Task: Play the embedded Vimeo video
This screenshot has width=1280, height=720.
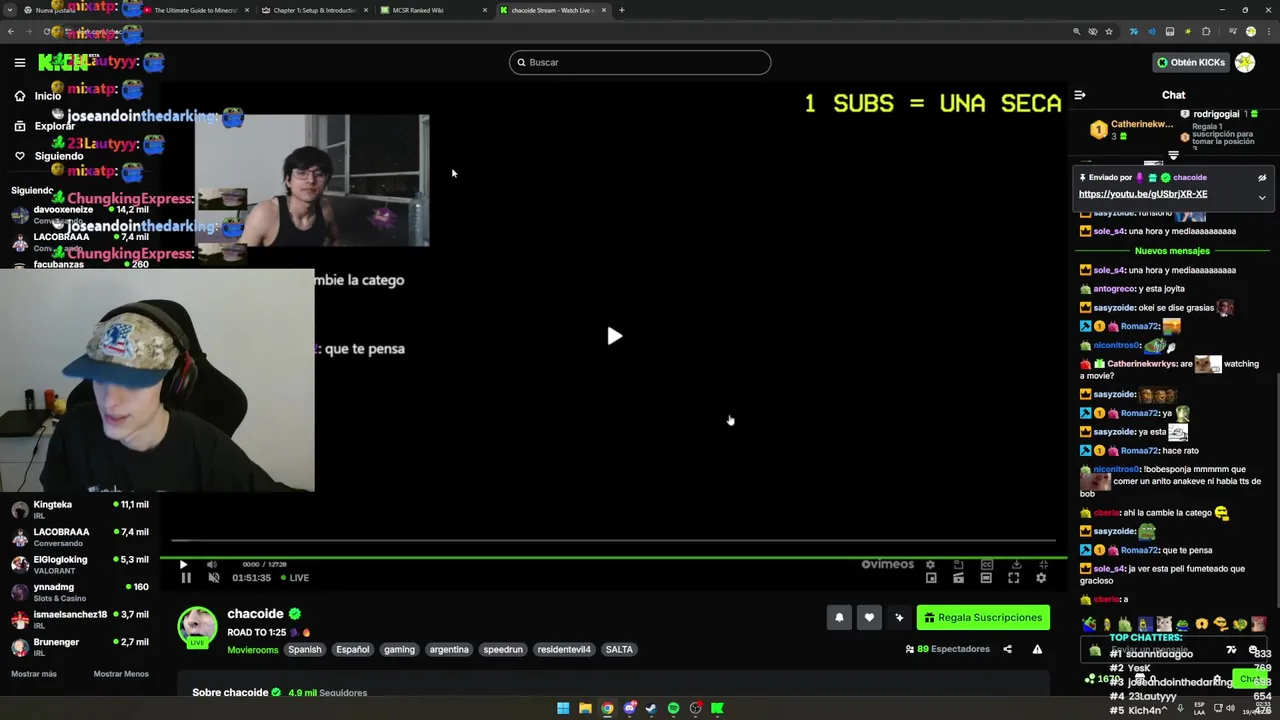Action: tap(183, 564)
